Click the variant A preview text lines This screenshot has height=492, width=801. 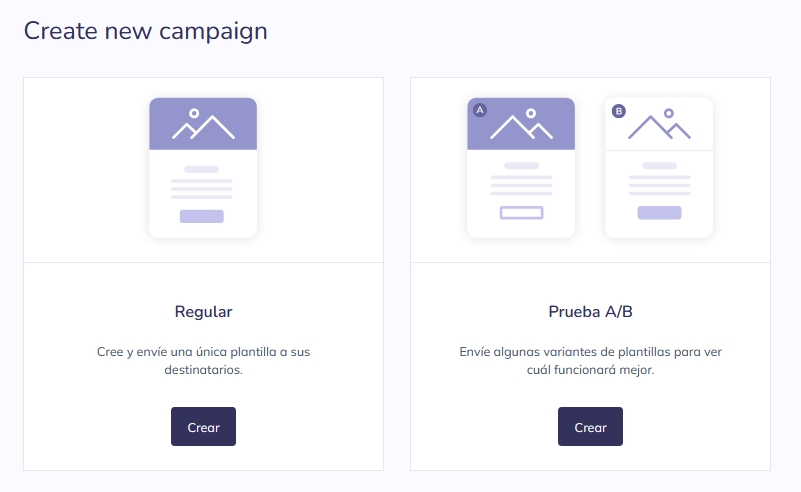[x=521, y=183]
